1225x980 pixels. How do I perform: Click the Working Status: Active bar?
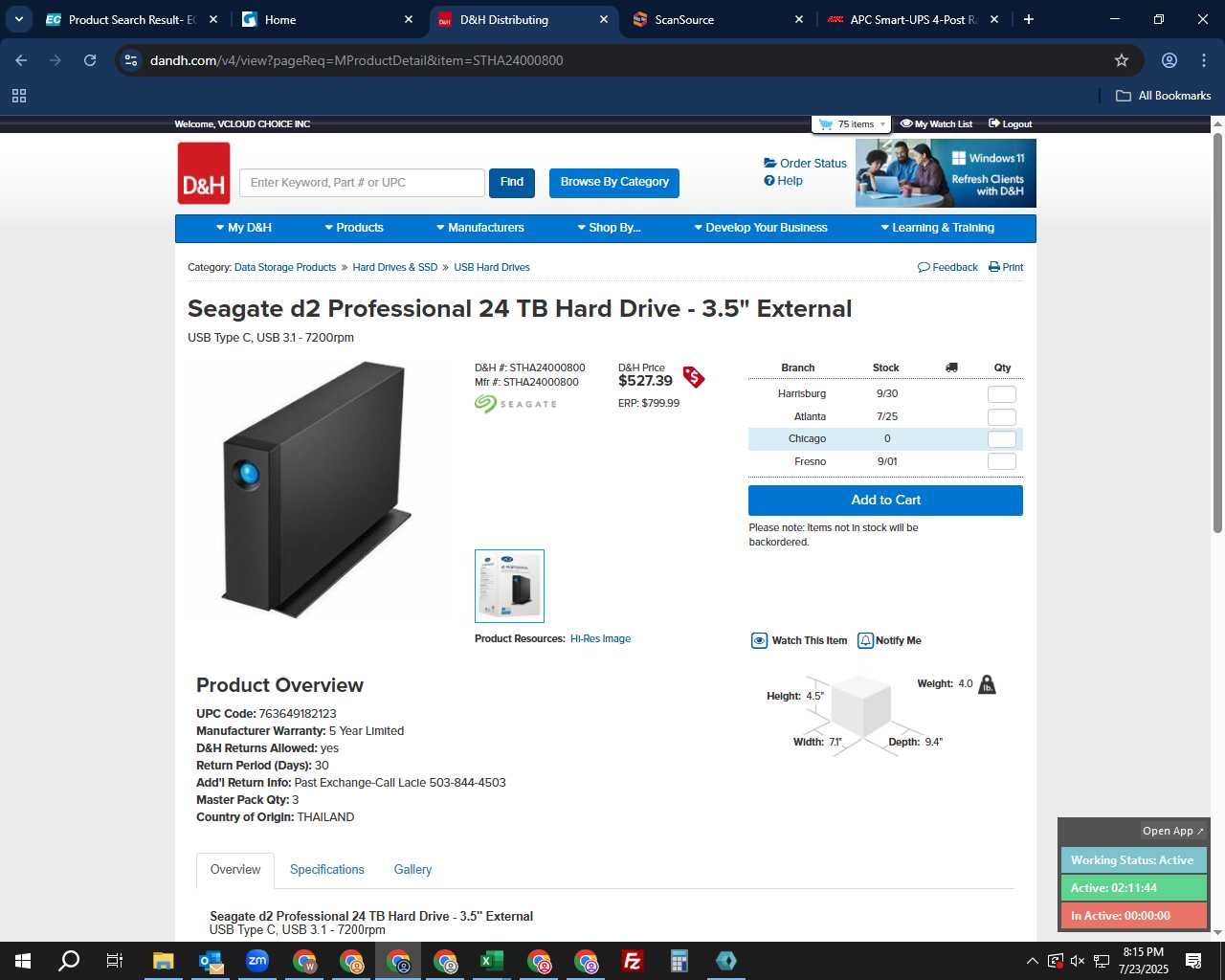(1133, 860)
